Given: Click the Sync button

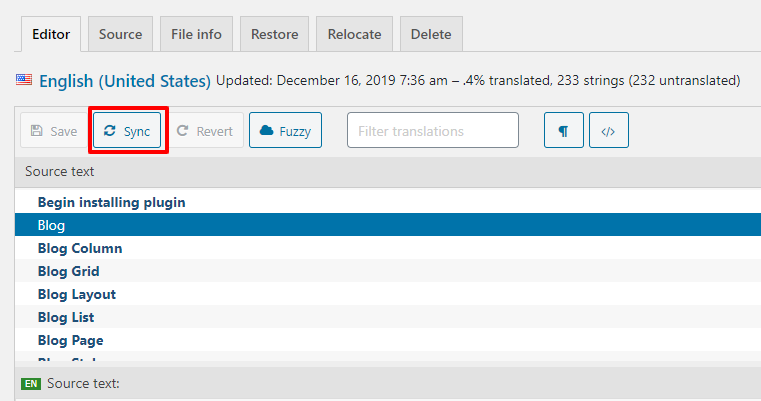Looking at the screenshot, I should click(x=127, y=131).
